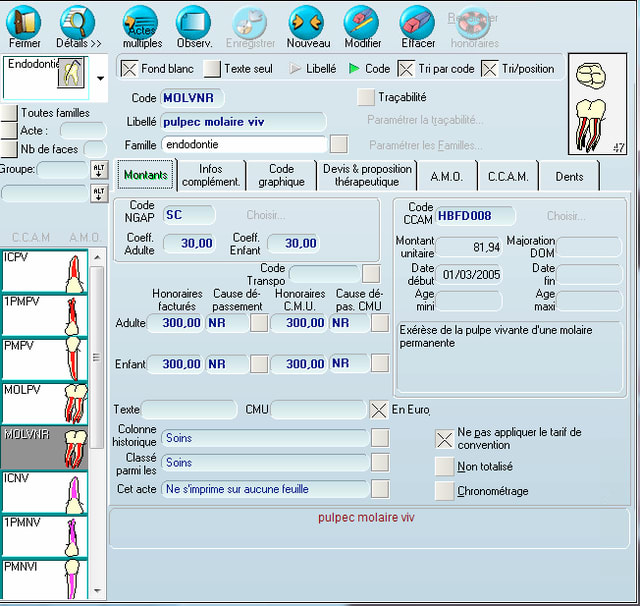Click the Actes multiples toolbar icon
The height and width of the screenshot is (606, 640).
pyautogui.click(x=141, y=22)
